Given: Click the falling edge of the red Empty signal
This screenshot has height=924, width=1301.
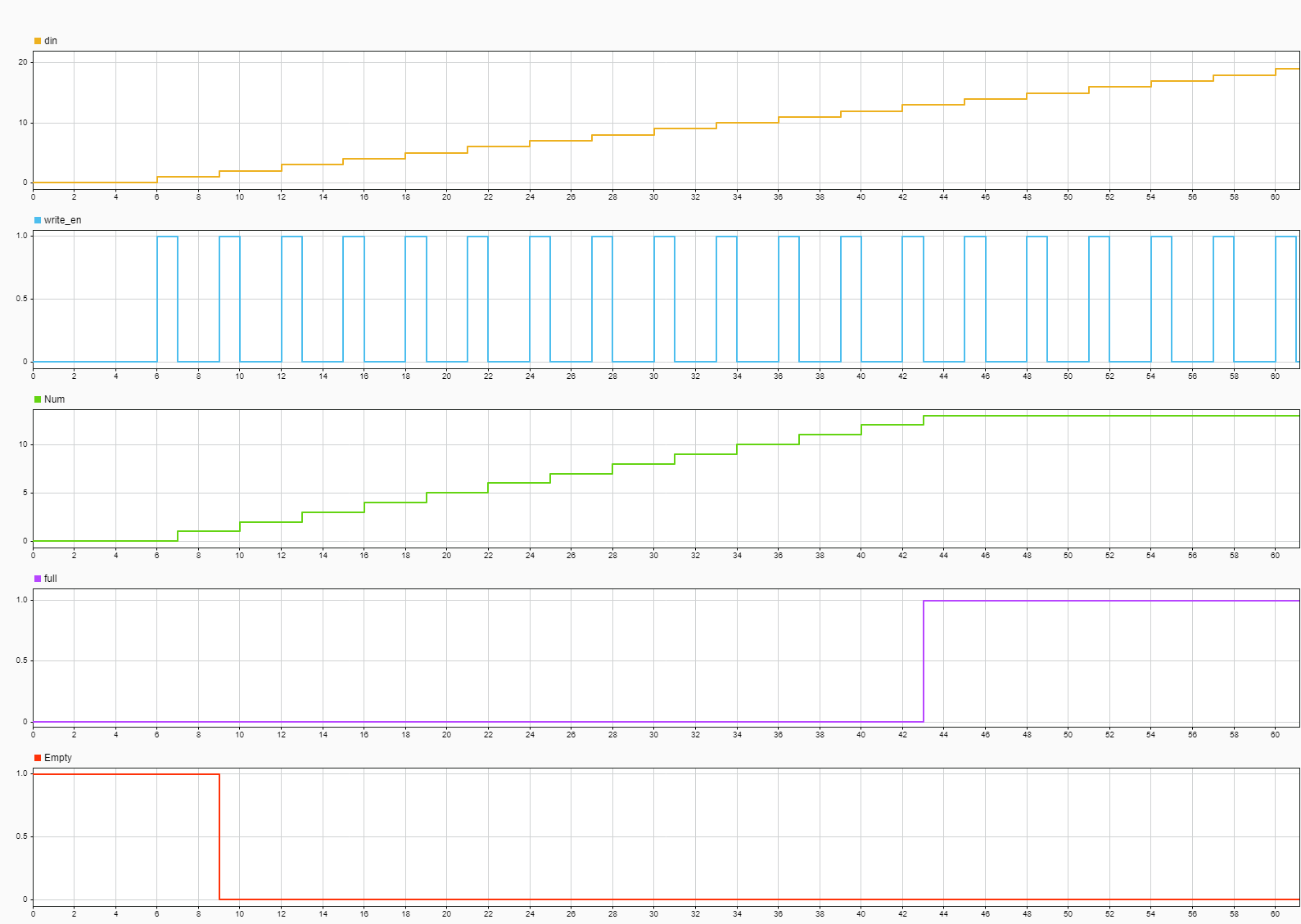Looking at the screenshot, I should 219,836.
